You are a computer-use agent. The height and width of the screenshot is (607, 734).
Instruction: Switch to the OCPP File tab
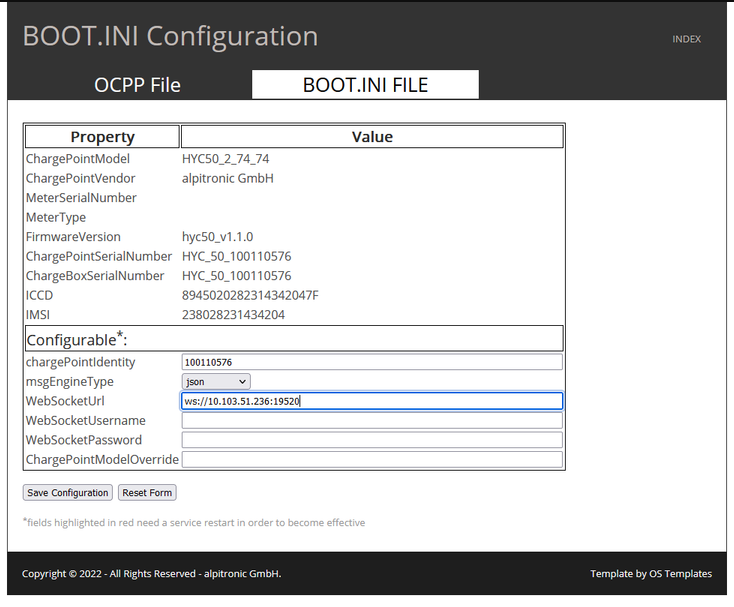(137, 85)
